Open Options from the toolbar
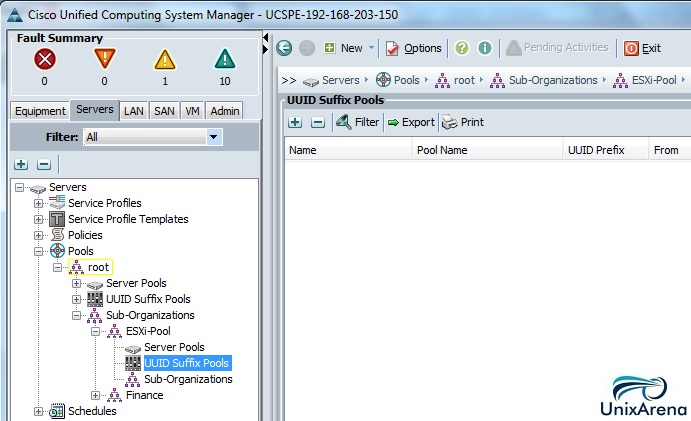The image size is (691, 421). click(x=413, y=48)
